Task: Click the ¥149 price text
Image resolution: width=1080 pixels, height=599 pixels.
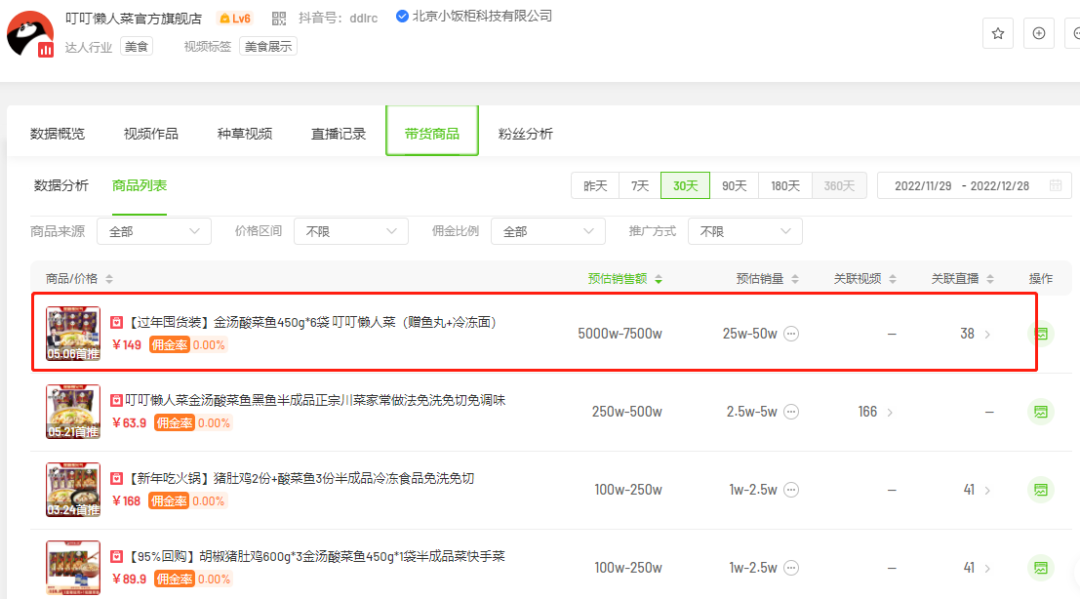Action: click(x=127, y=345)
